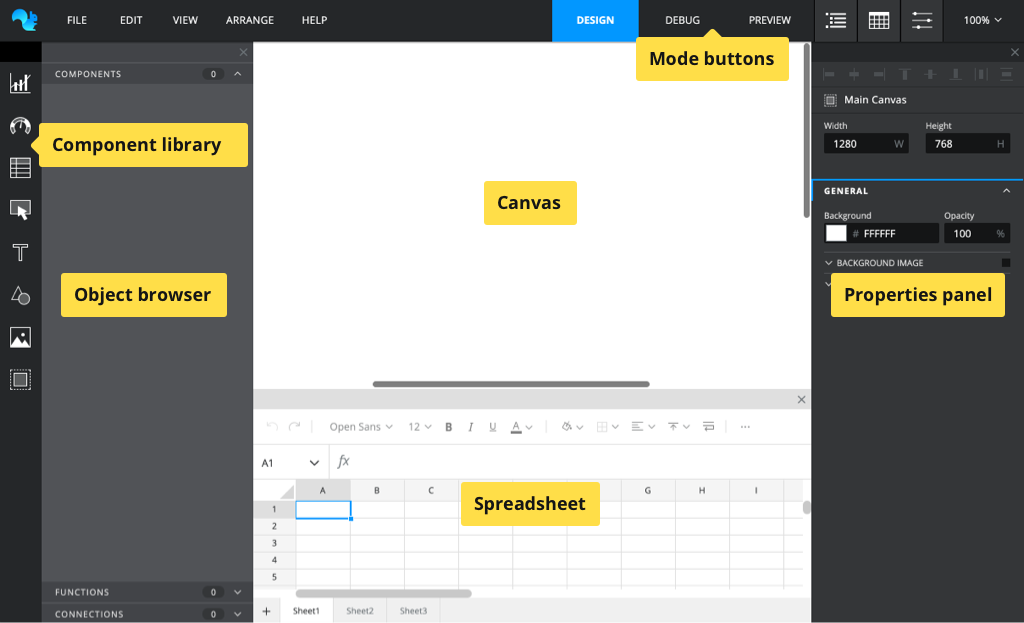This screenshot has width=1024, height=623.
Task: Open the 100% zoom dropdown
Action: [x=982, y=20]
